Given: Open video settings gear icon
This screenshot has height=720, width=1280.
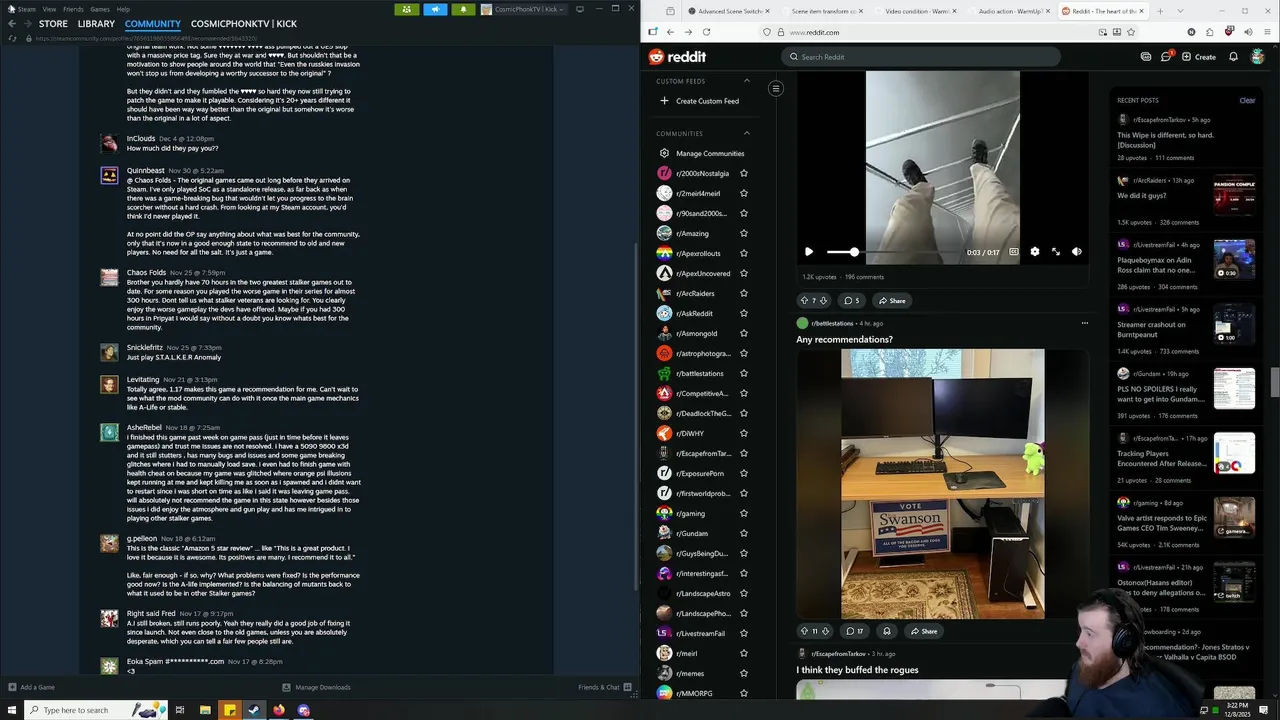Looking at the screenshot, I should [1034, 252].
